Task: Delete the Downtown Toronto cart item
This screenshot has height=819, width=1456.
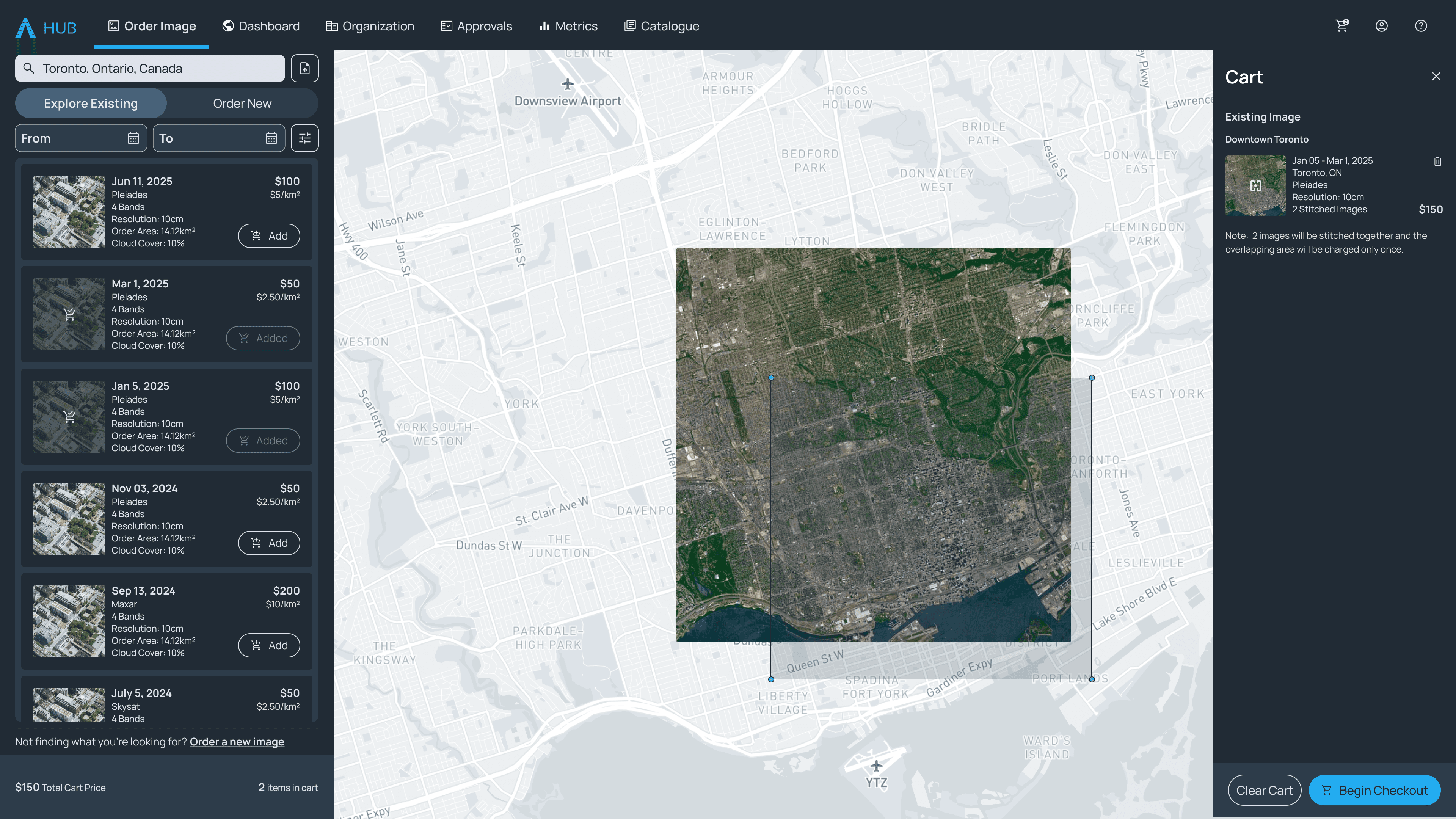Action: click(1437, 161)
